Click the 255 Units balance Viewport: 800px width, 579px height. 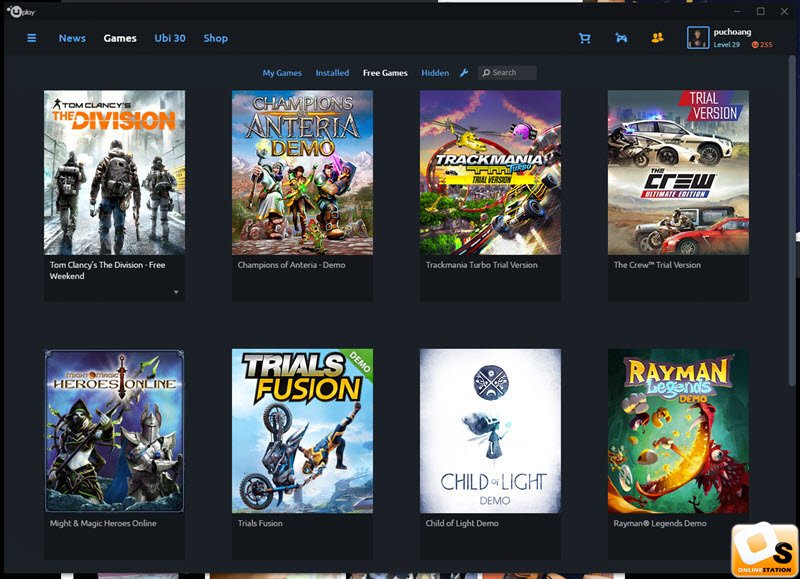(766, 45)
